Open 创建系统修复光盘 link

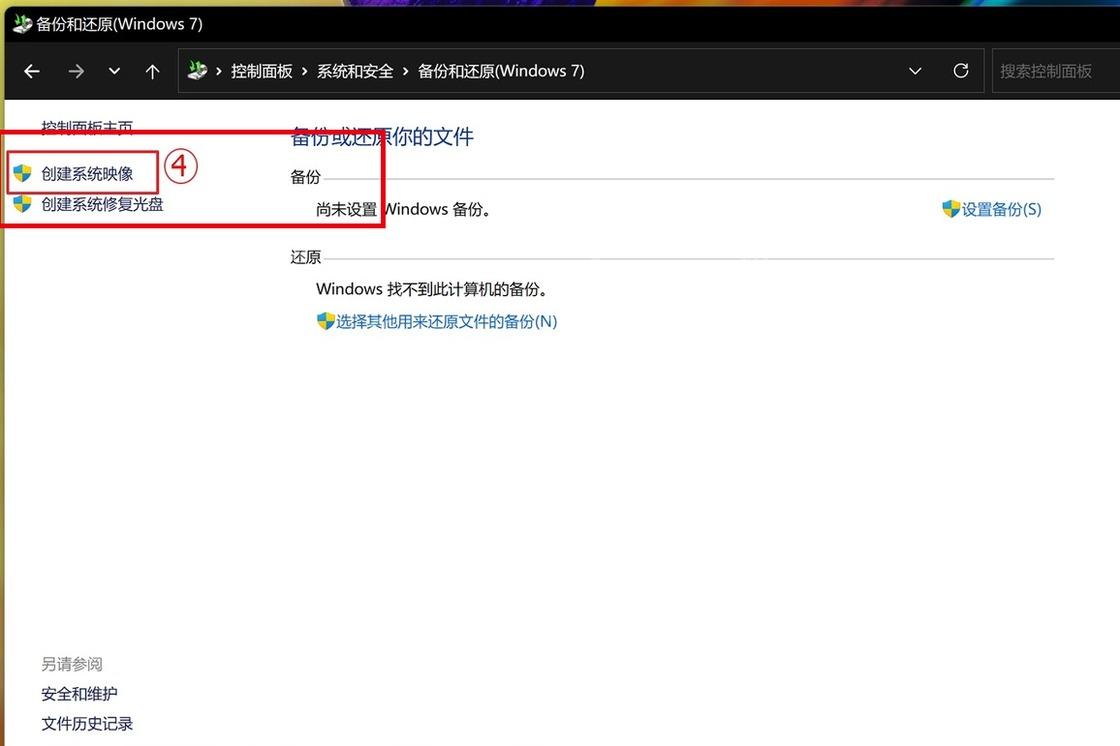102,204
